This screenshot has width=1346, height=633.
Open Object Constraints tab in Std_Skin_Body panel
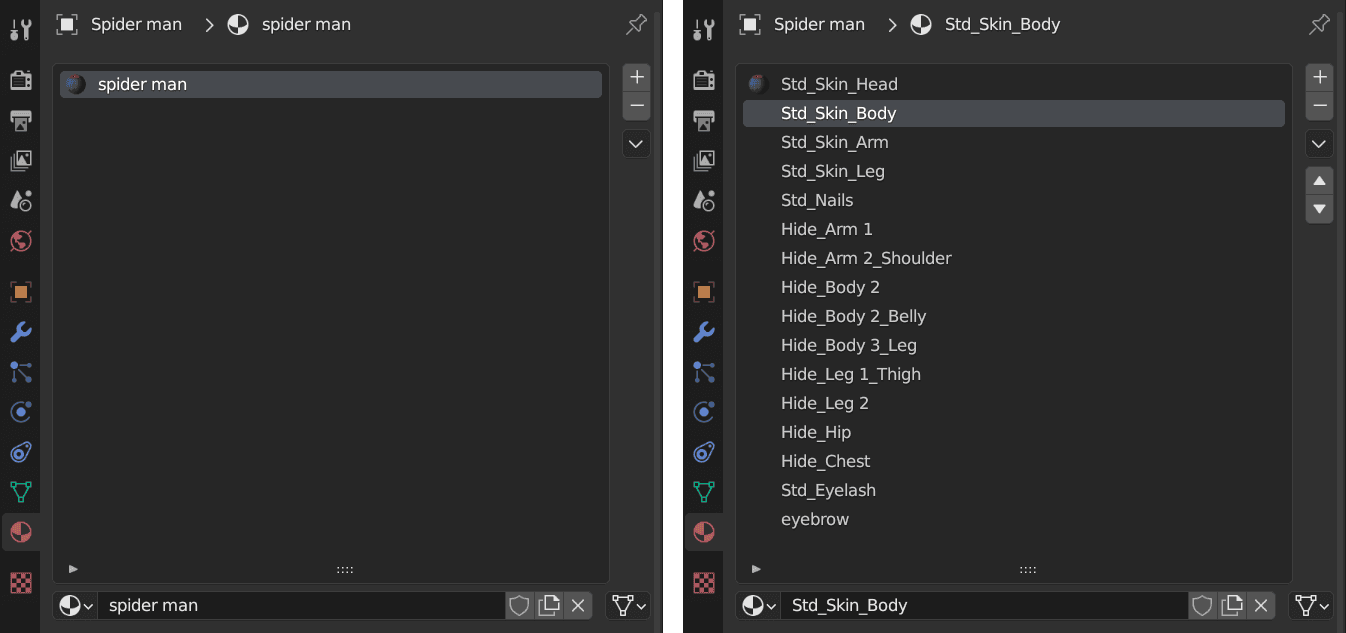pyautogui.click(x=704, y=452)
